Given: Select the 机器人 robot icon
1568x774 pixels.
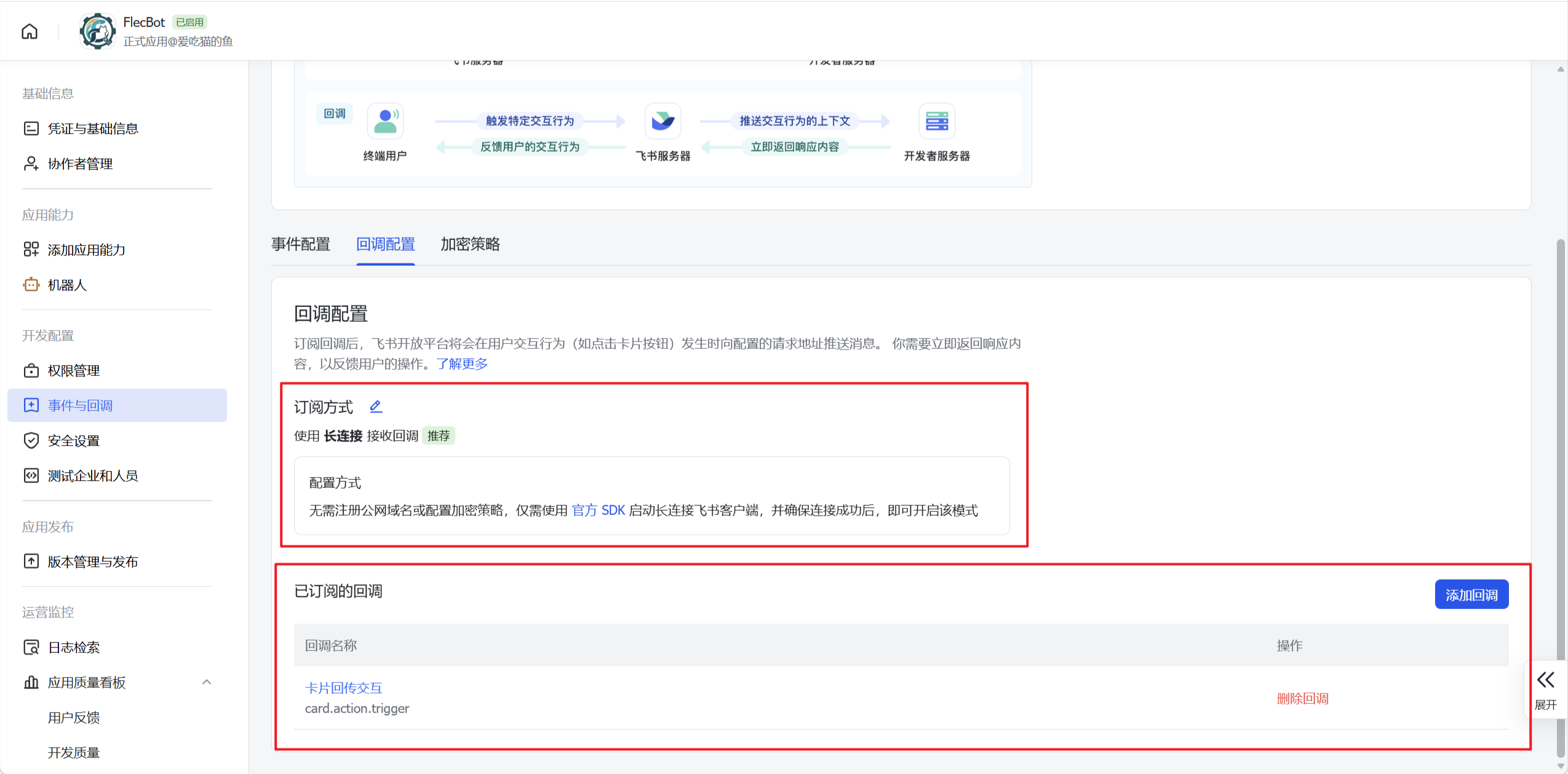Looking at the screenshot, I should click(x=31, y=284).
